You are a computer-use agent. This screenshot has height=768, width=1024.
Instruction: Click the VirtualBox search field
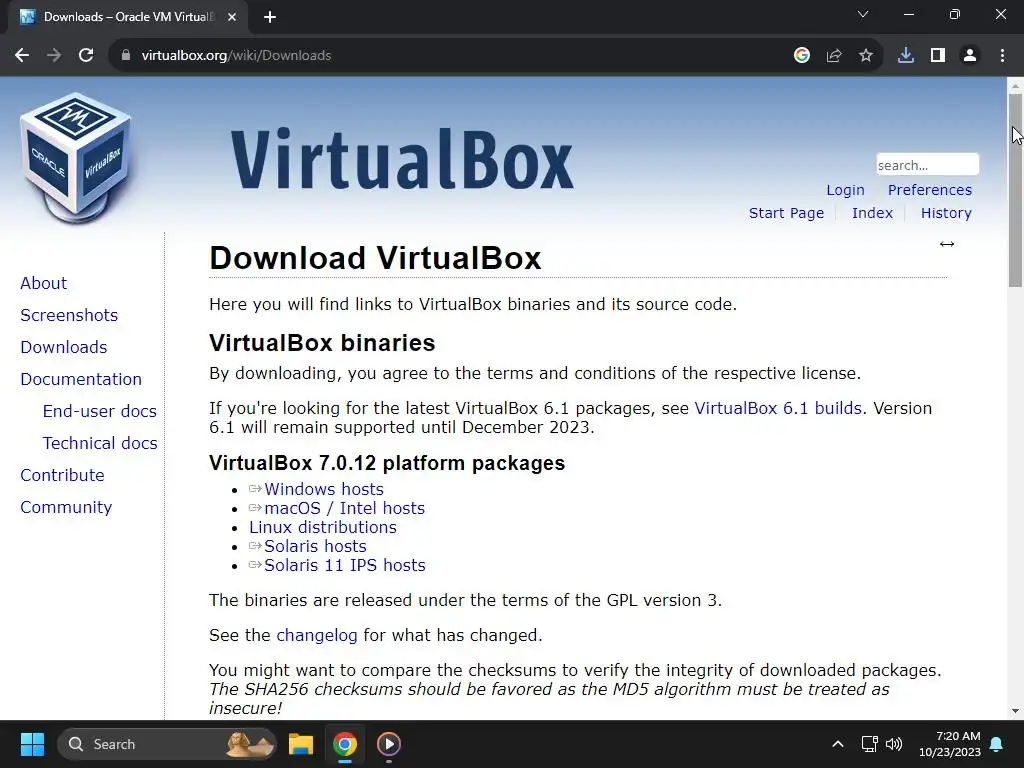[927, 165]
